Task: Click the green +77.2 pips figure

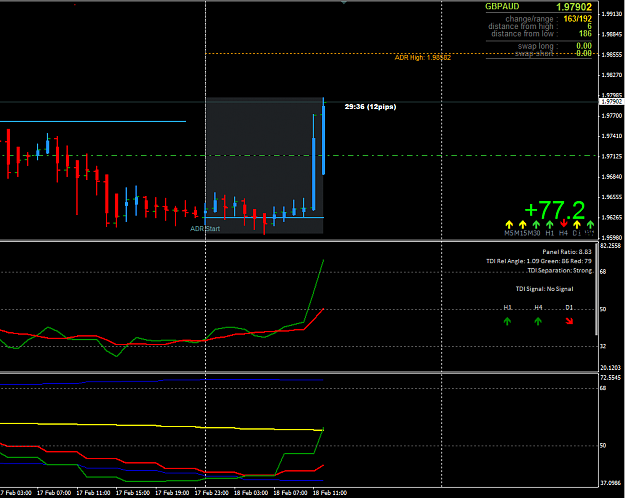Action: [x=554, y=210]
